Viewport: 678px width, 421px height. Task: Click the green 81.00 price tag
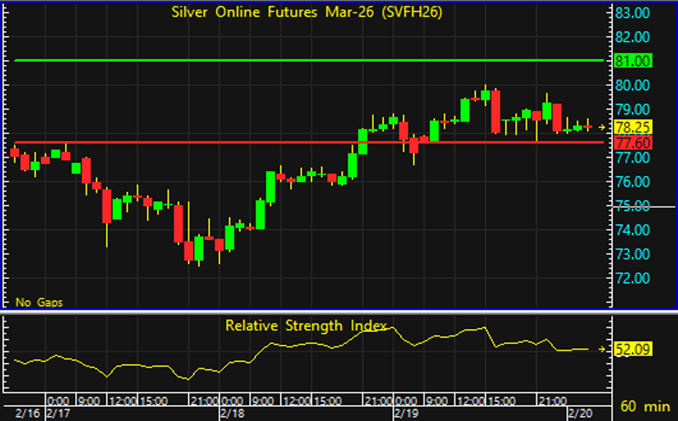[x=634, y=61]
